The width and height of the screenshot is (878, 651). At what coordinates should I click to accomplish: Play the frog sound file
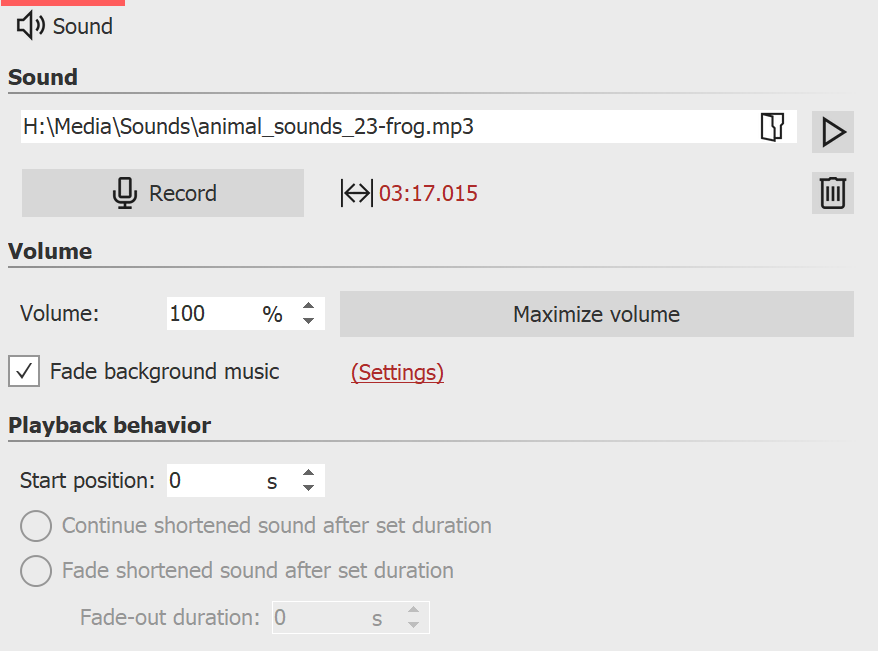(x=833, y=132)
